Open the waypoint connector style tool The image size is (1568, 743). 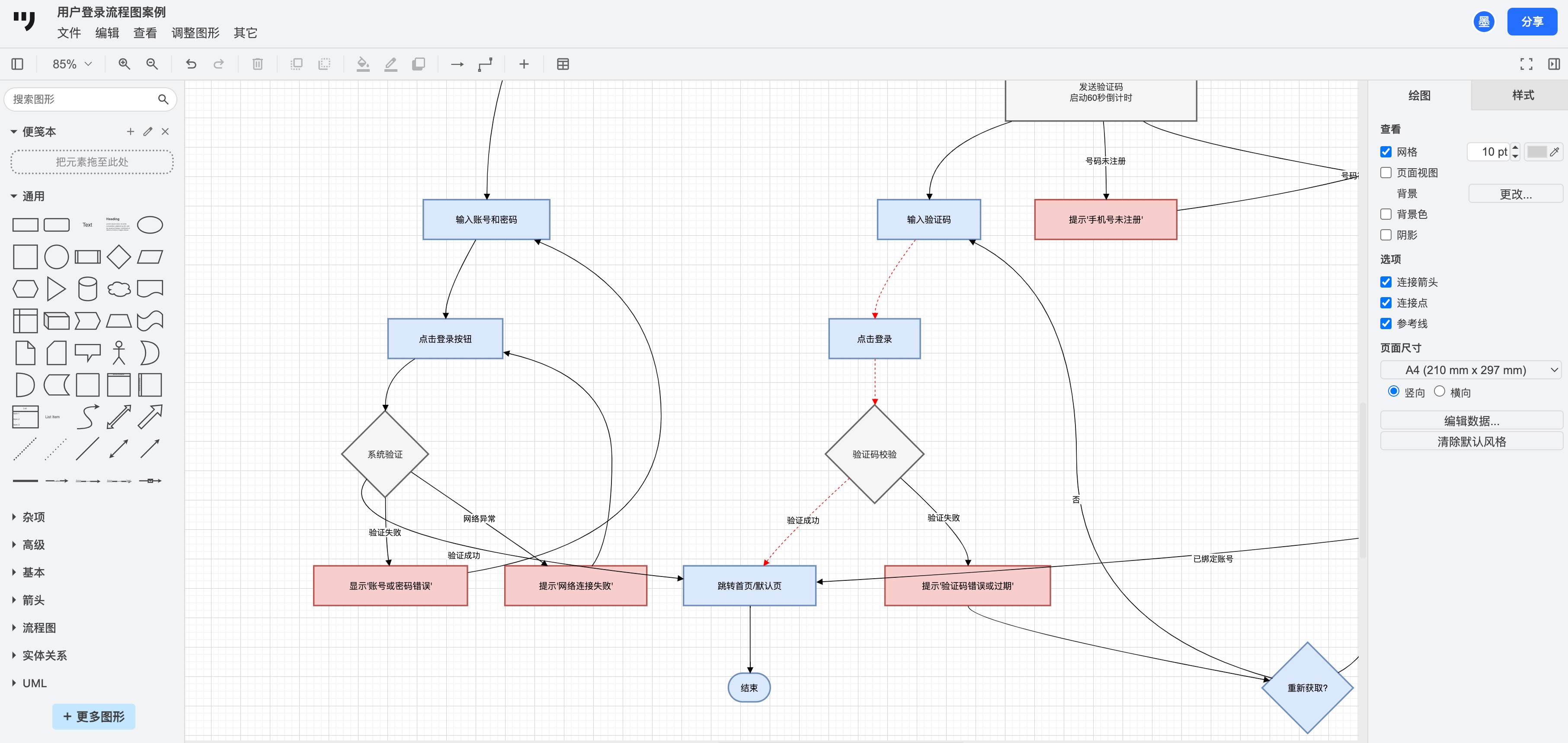[485, 64]
